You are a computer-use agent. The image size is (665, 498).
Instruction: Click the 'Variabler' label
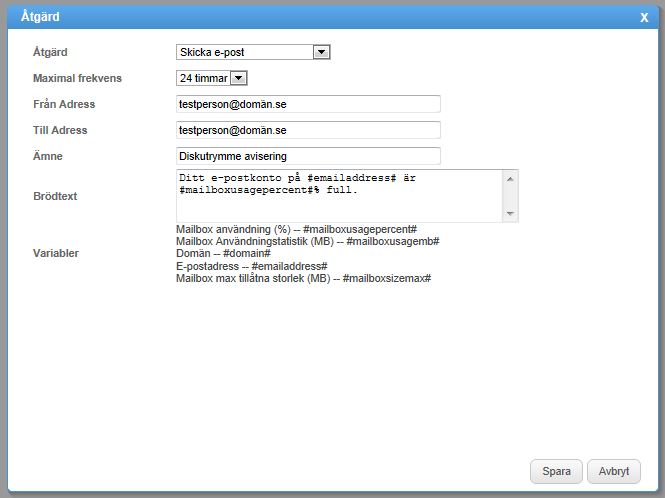pos(56,254)
